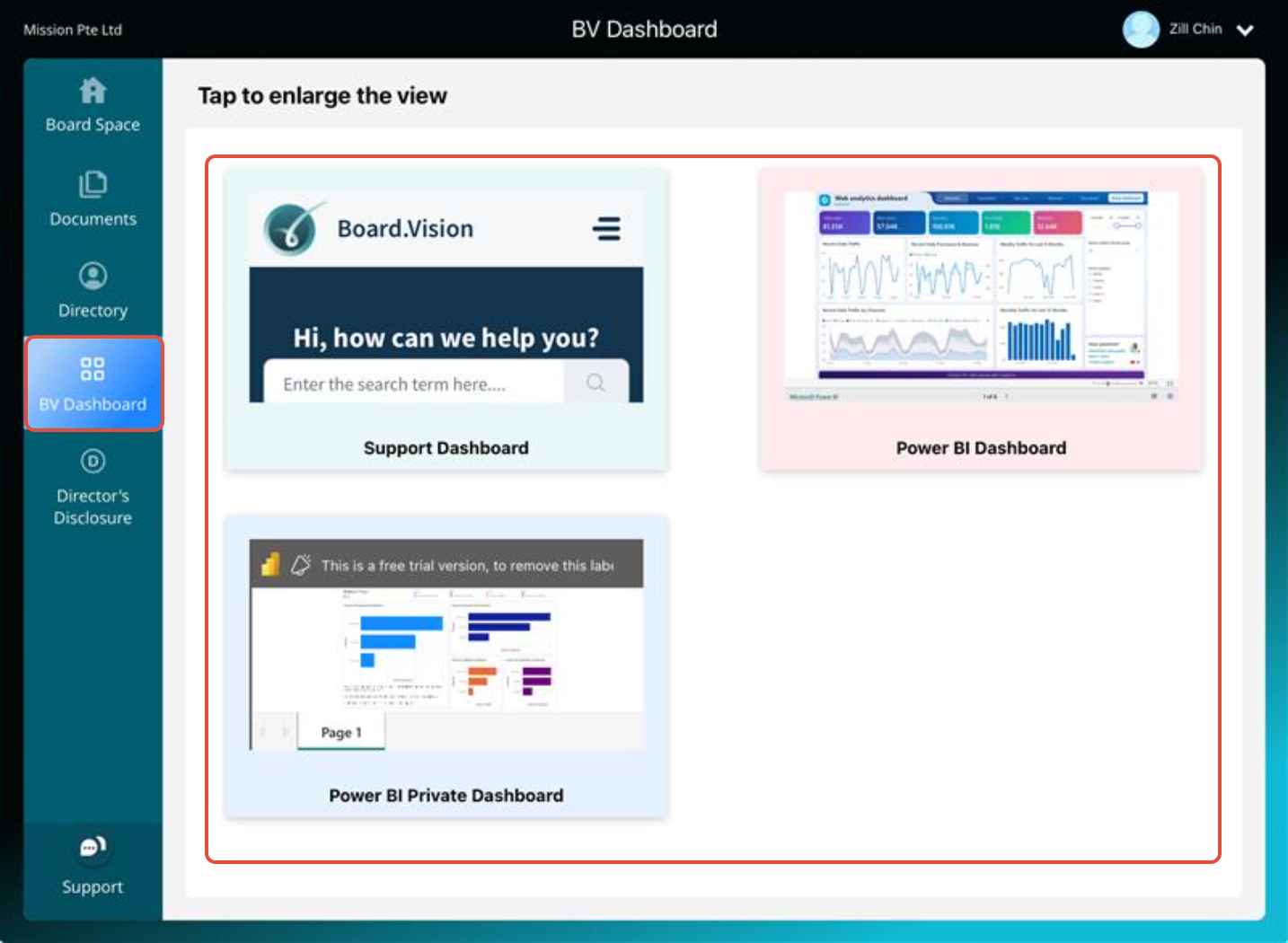Click the BV Dashboard page title
1288x943 pixels.
[645, 30]
